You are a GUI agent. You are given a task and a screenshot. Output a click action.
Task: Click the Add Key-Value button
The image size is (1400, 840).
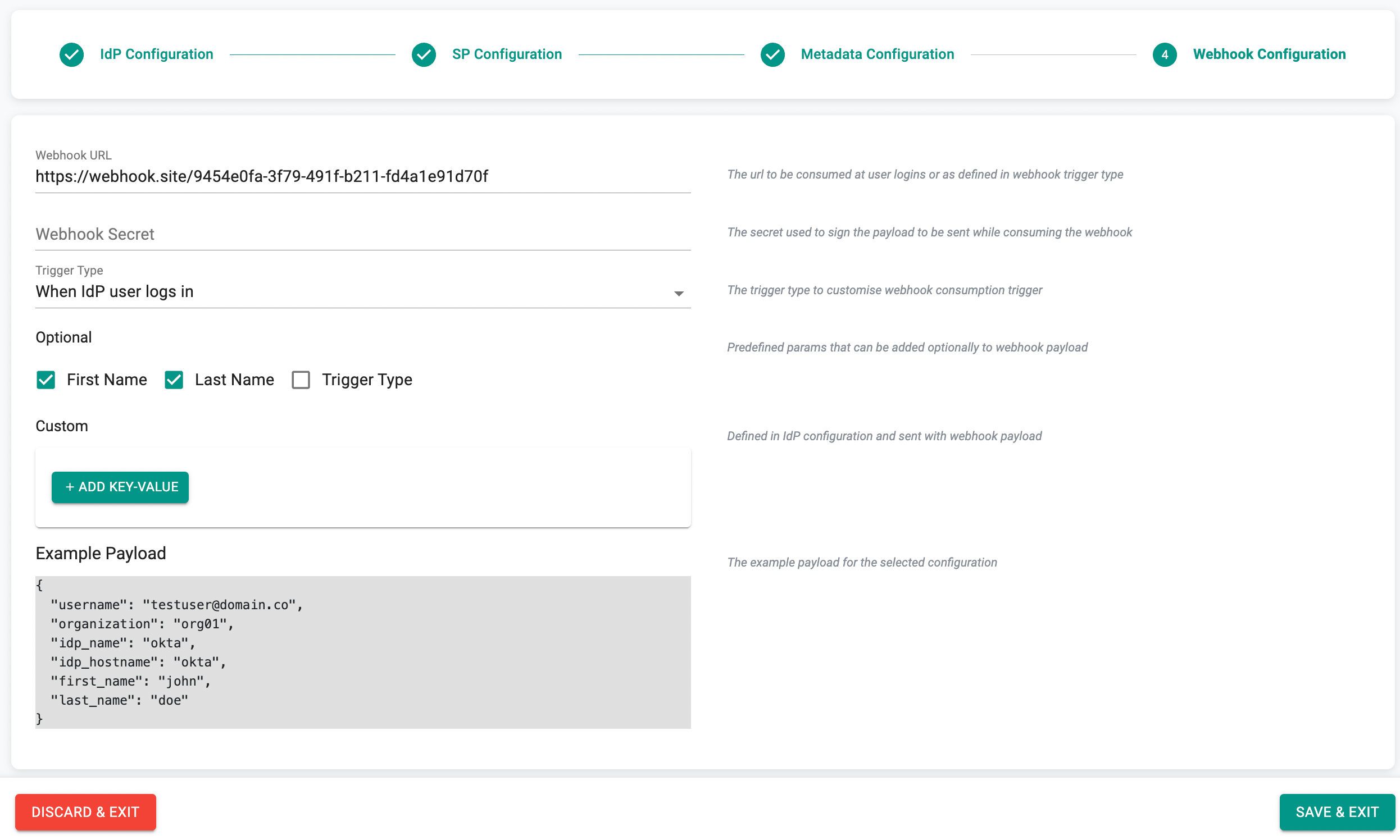120,487
